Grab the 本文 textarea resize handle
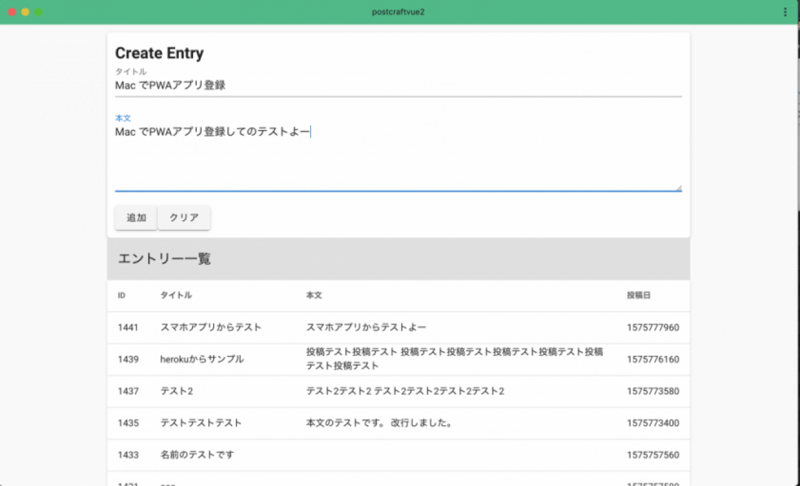This screenshot has height=486, width=800. click(678, 186)
